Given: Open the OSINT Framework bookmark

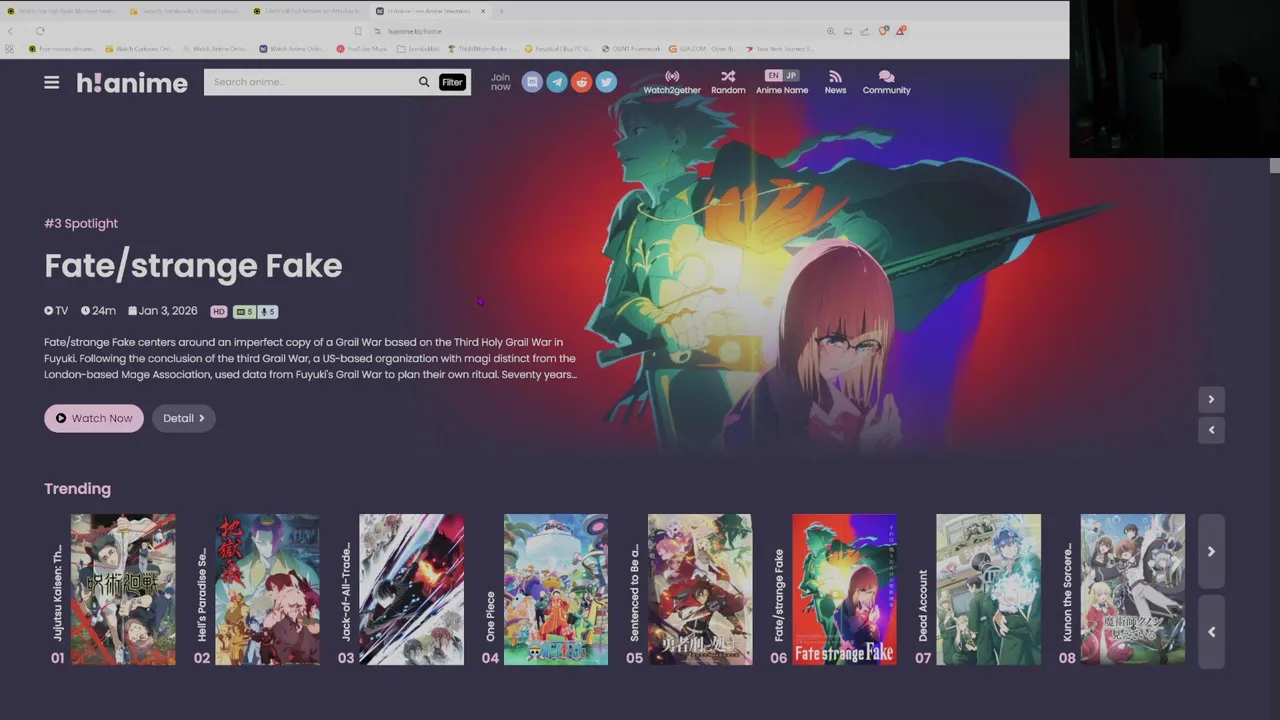Looking at the screenshot, I should tap(632, 48).
